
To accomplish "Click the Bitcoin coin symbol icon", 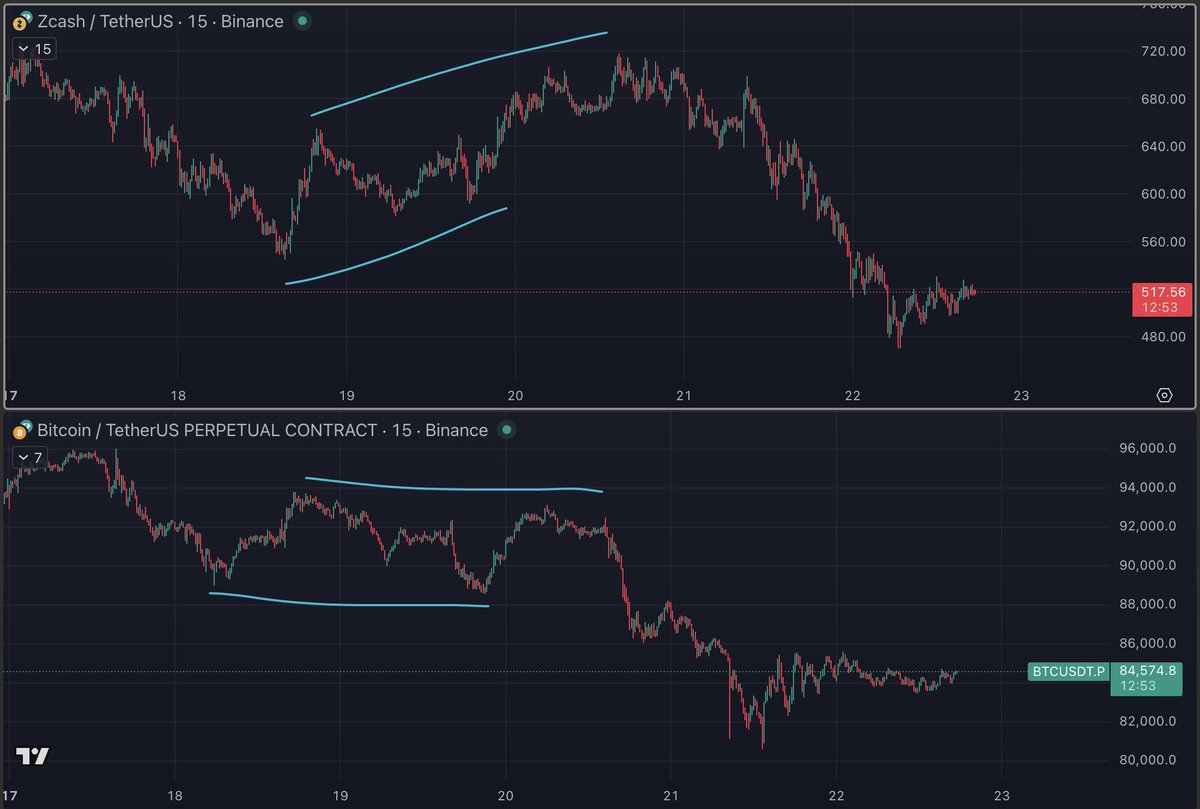I will pyautogui.click(x=20, y=431).
